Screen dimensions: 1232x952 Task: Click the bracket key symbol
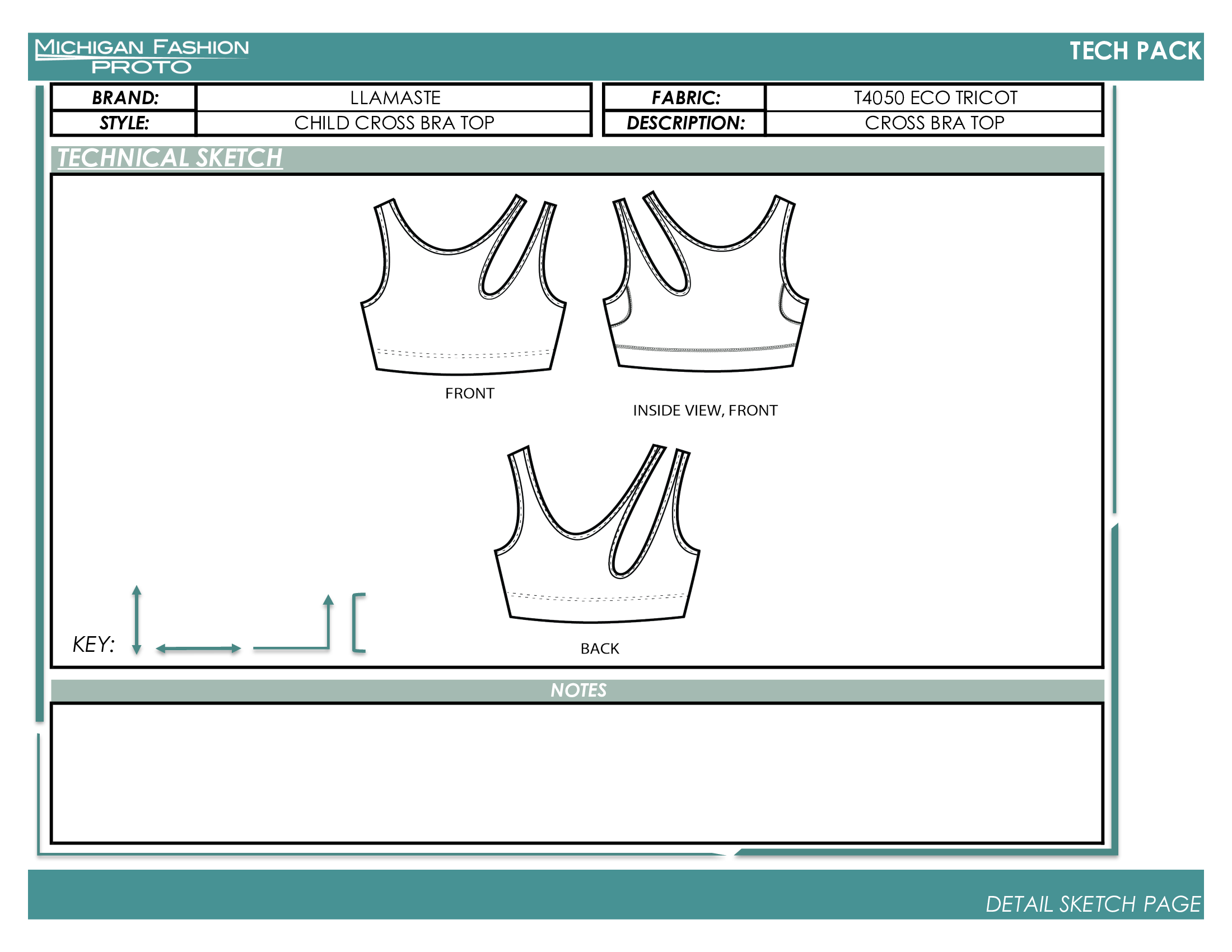[x=359, y=623]
